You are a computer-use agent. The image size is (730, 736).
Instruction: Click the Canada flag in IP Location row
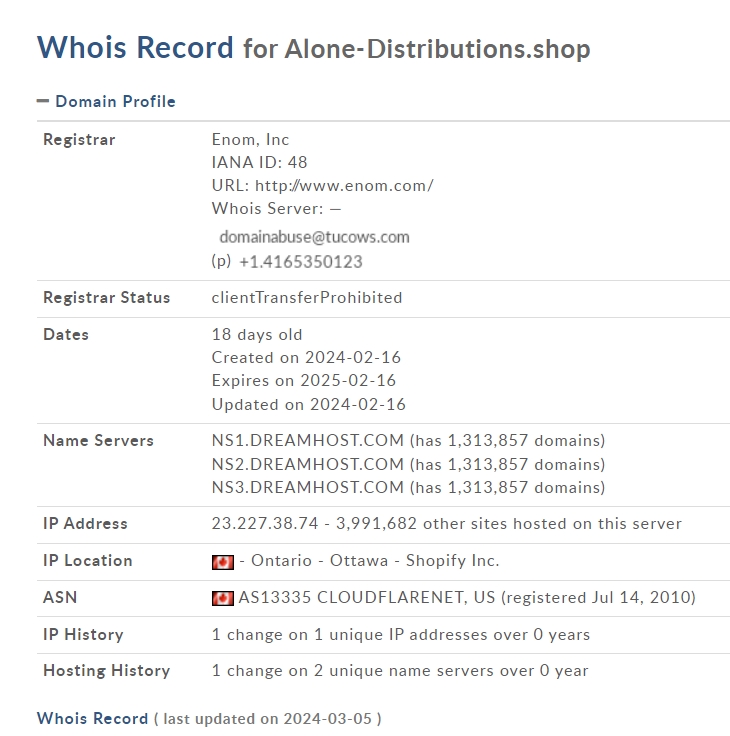(223, 562)
